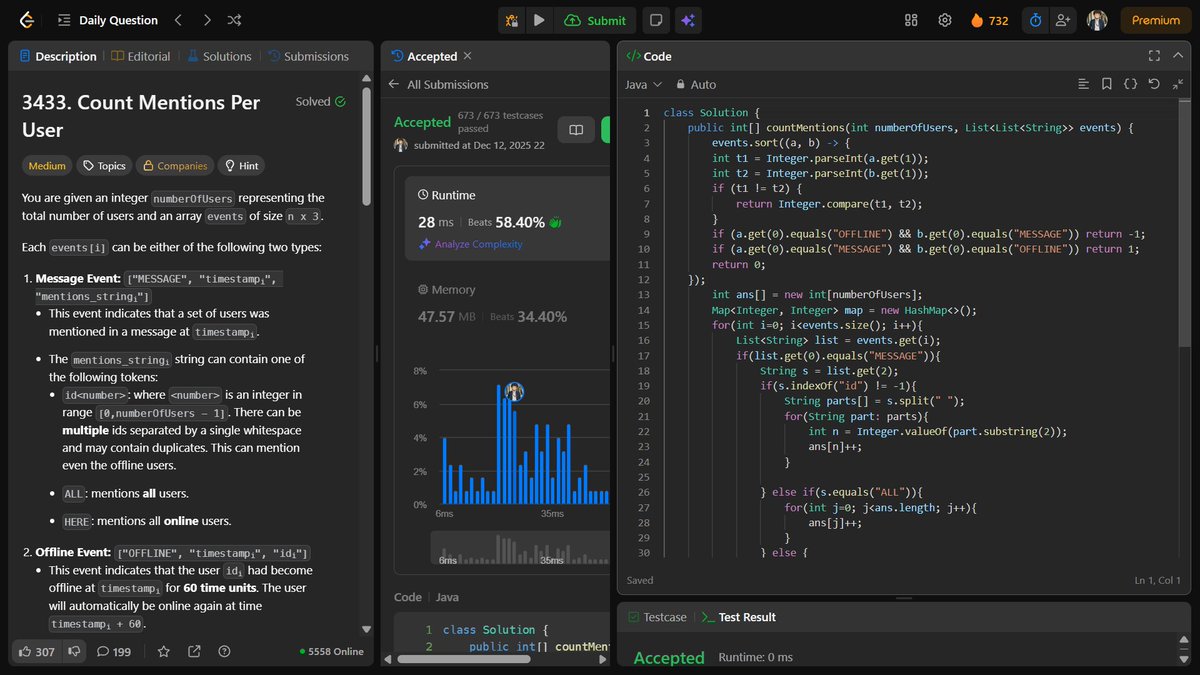Open the Java language dropdown
Screen dimensions: 1200x675
pos(643,84)
